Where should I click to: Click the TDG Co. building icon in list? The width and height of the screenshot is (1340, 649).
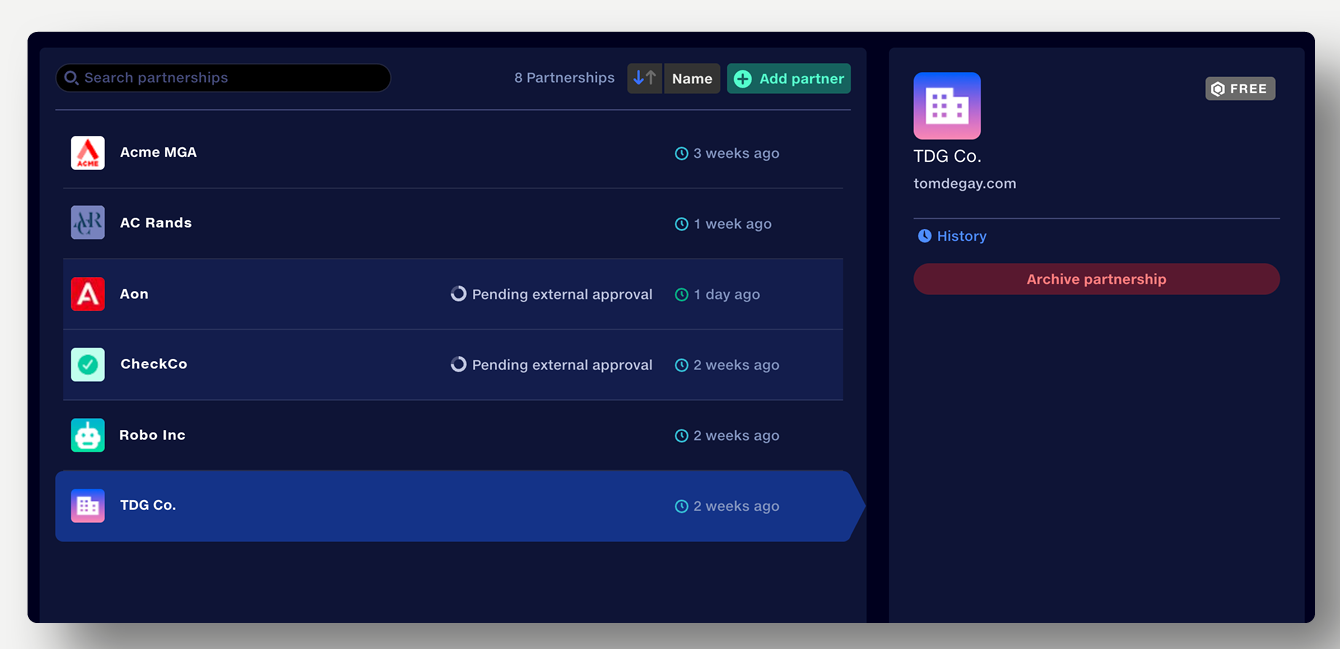88,506
